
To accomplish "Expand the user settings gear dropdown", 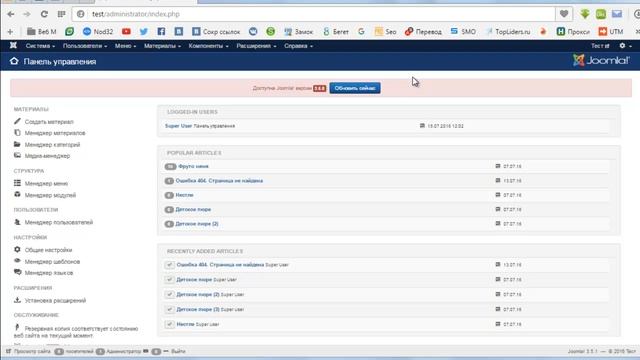I will tap(625, 46).
